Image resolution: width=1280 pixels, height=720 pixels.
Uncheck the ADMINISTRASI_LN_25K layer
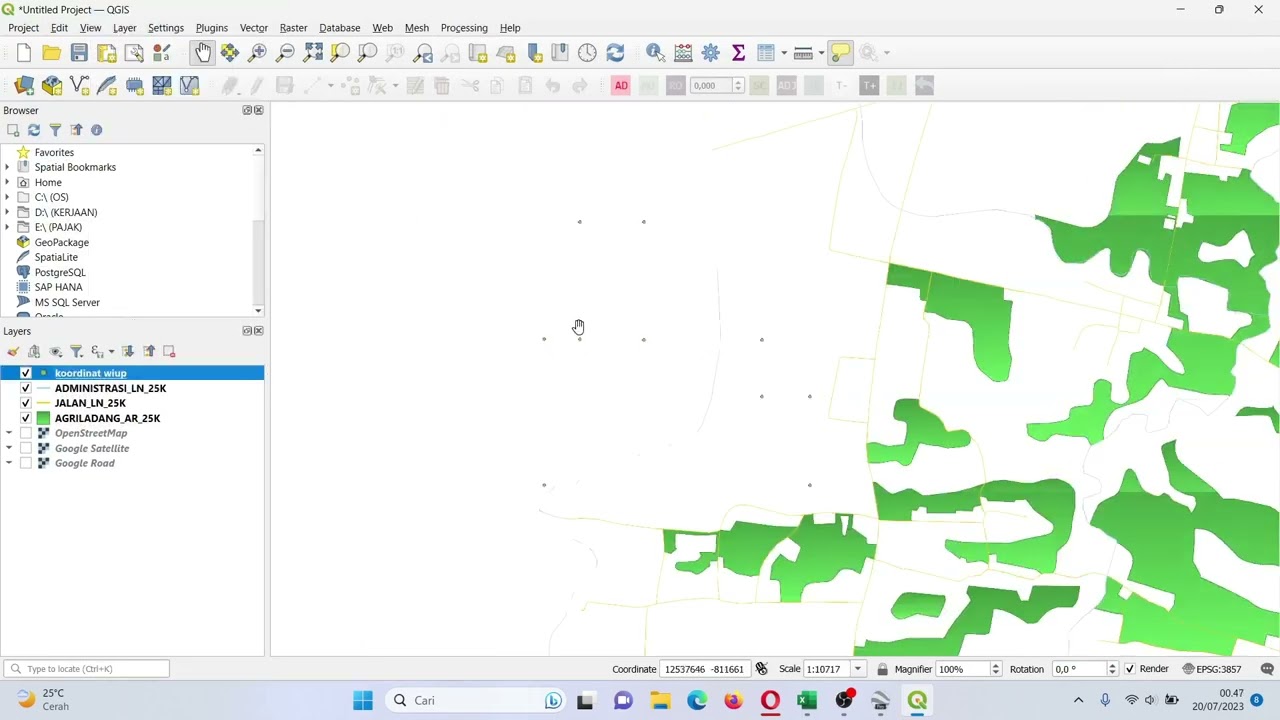coord(26,388)
